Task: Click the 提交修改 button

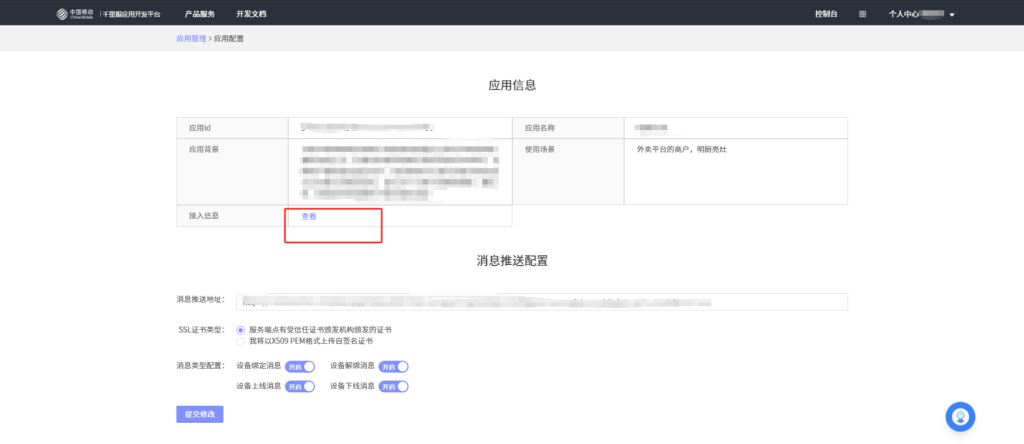Action: pos(200,415)
